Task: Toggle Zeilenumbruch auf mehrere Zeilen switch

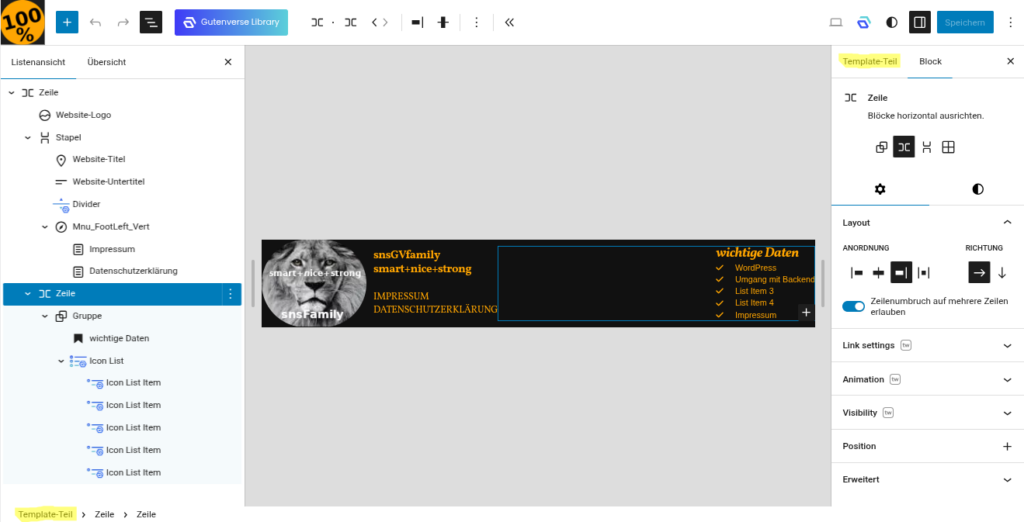Action: [853, 306]
